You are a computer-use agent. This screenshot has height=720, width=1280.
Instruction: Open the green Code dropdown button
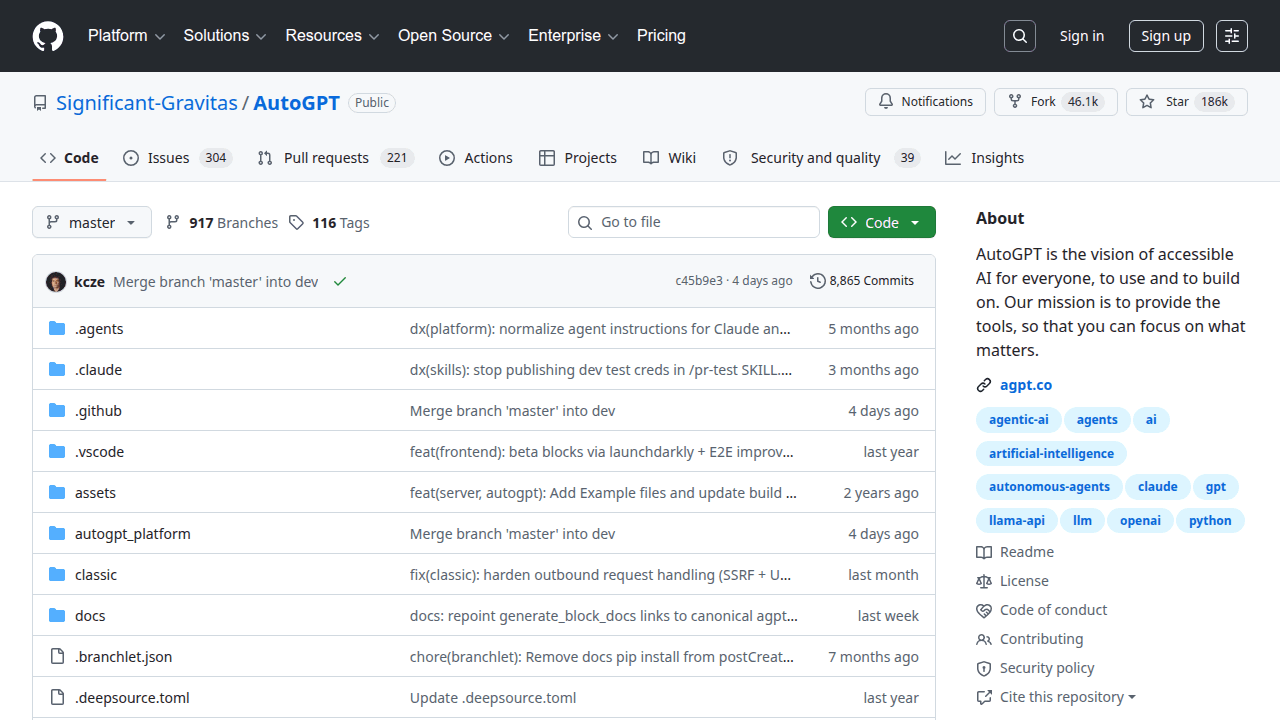coord(882,222)
